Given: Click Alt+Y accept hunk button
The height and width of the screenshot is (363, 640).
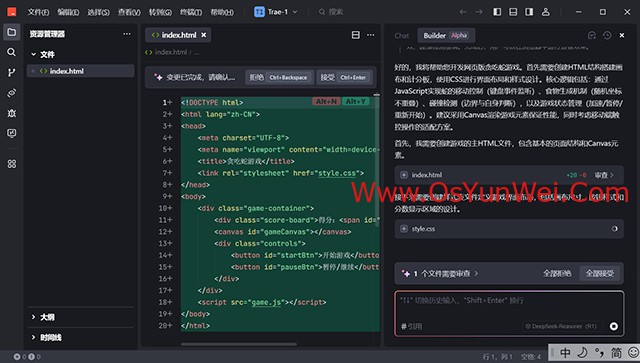Looking at the screenshot, I should (x=356, y=101).
